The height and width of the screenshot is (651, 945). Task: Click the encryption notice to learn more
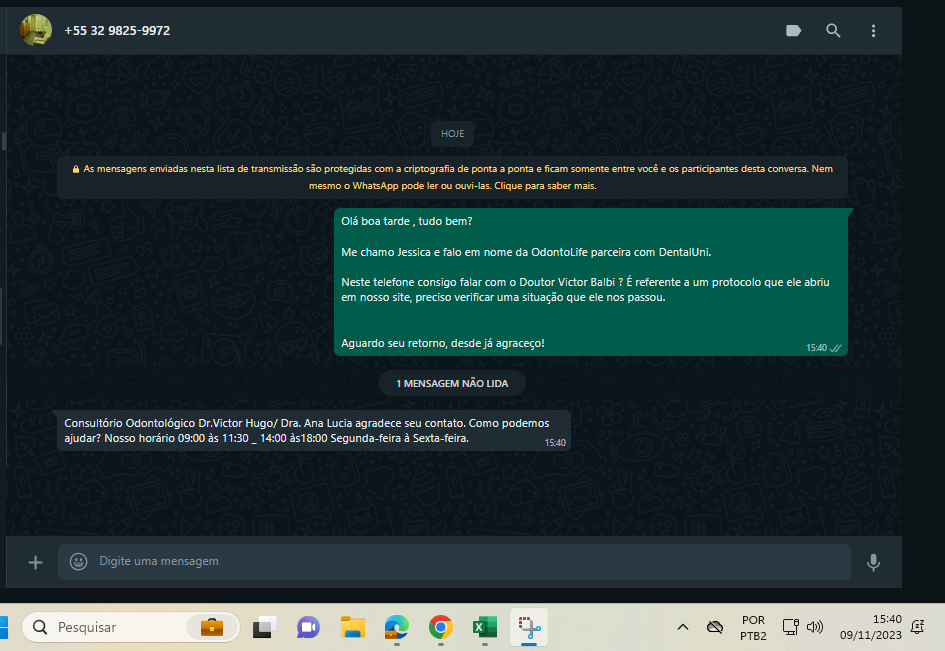(452, 177)
